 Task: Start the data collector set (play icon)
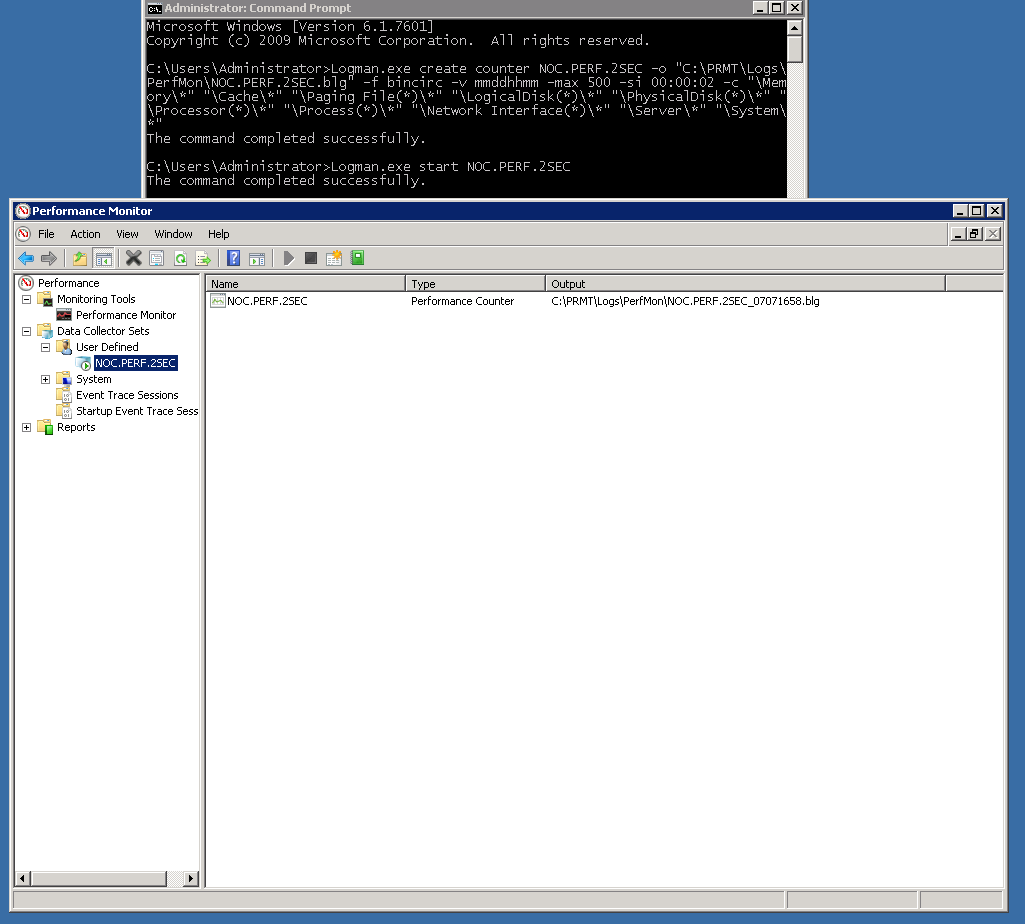(x=288, y=258)
